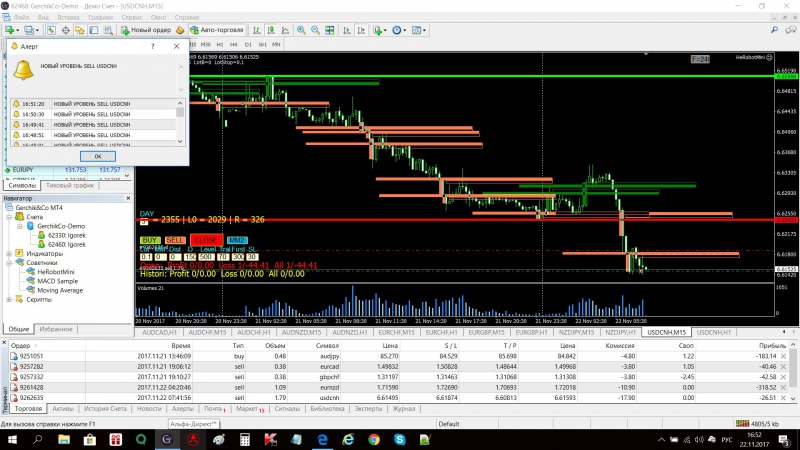Switch to the Эксперты tab
800x450 pixels.
point(368,409)
